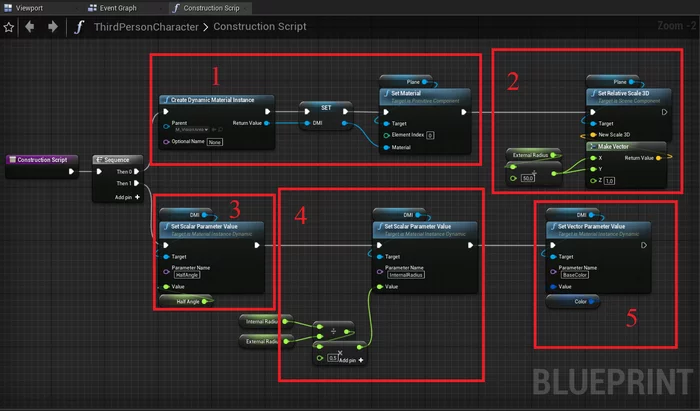Screen dimensions: 700x411
Task: Click the favorite star icon
Action: click(x=8, y=27)
